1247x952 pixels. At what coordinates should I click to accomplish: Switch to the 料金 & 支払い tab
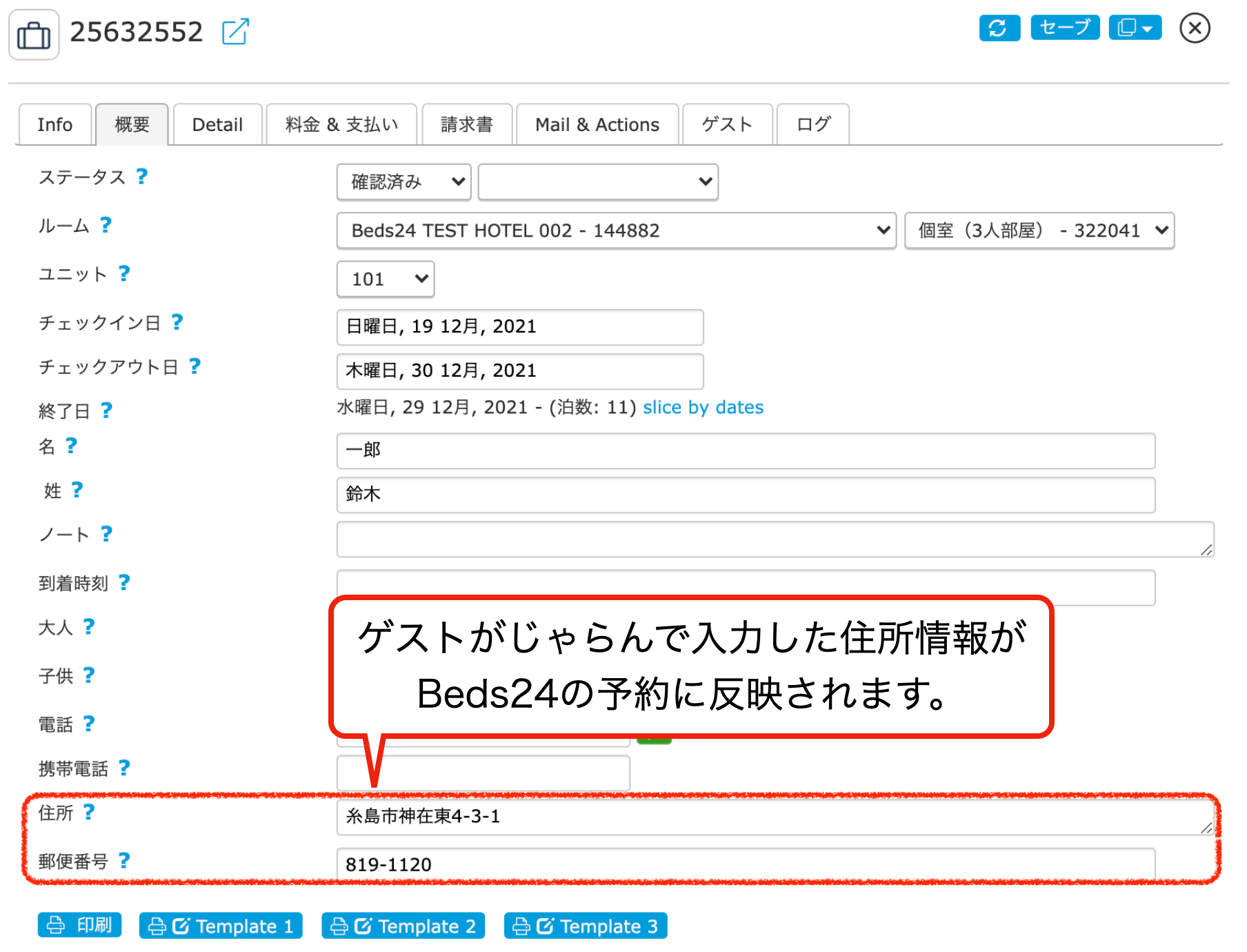pos(341,125)
